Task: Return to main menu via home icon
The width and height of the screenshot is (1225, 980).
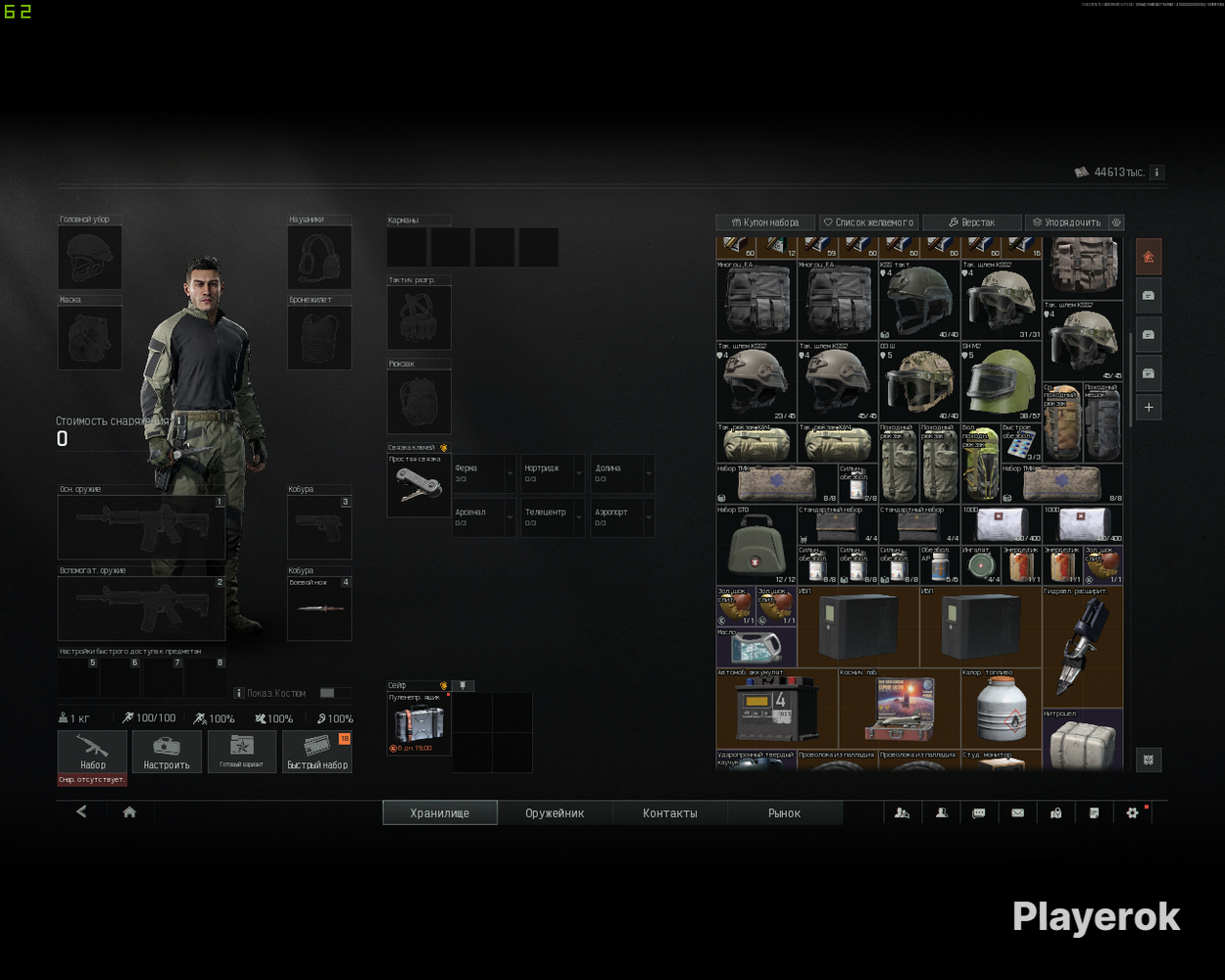Action: tap(129, 811)
